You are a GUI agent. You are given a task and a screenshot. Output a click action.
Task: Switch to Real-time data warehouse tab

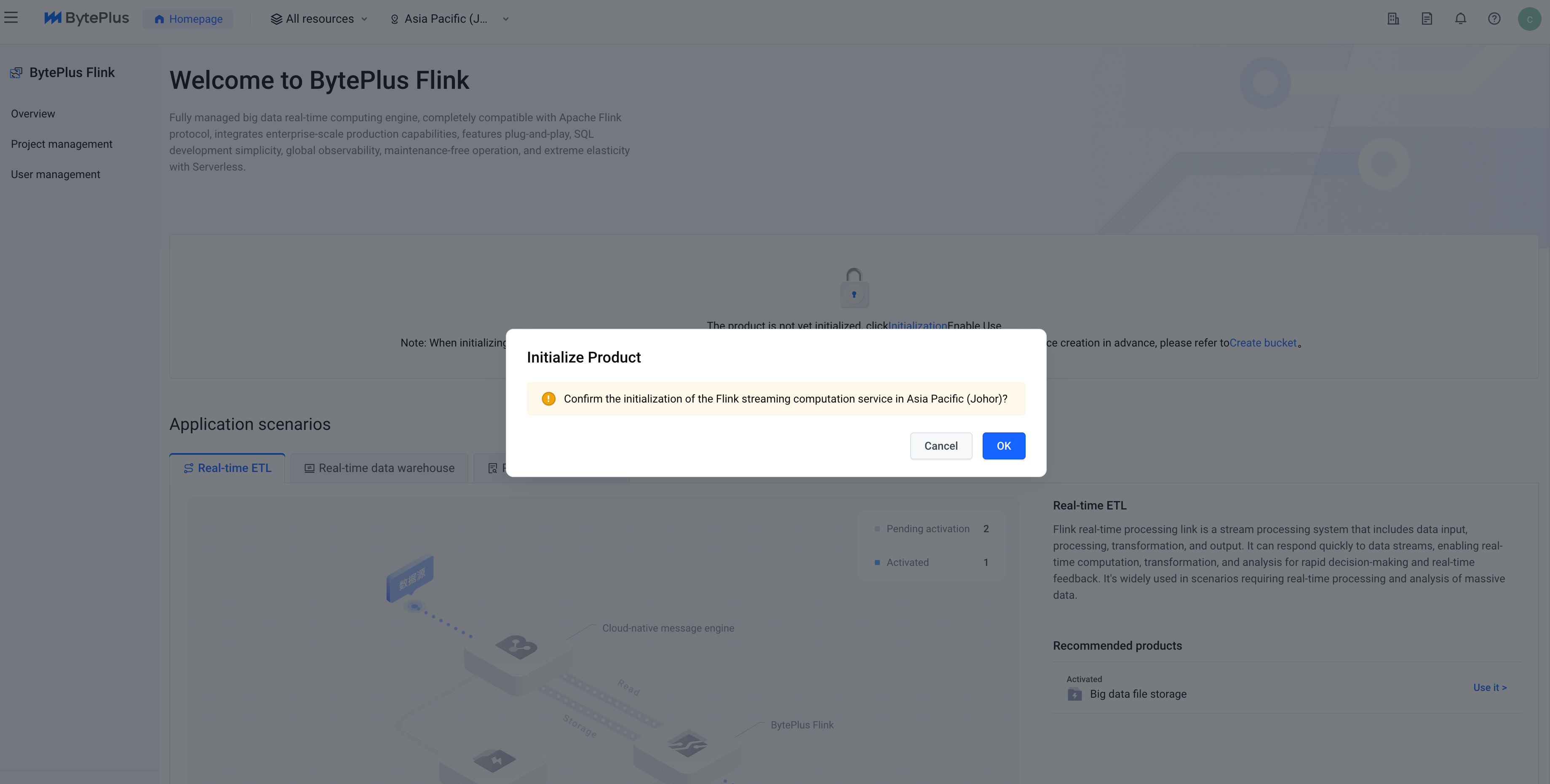(x=379, y=468)
